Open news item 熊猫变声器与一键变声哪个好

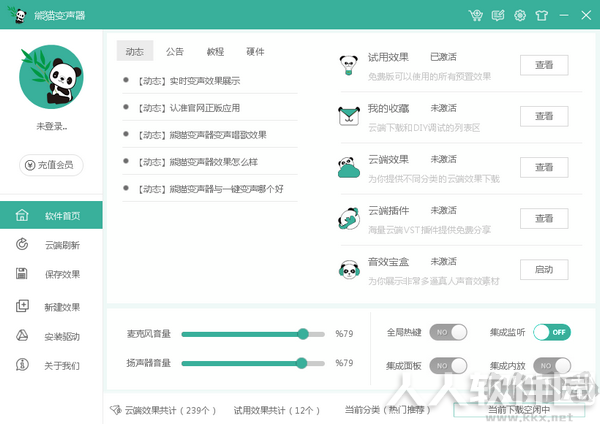click(210, 189)
